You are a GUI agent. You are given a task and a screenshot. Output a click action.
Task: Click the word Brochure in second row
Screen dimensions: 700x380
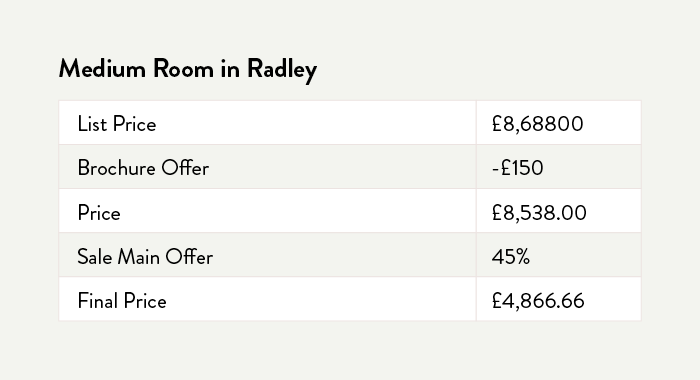pyautogui.click(x=117, y=168)
